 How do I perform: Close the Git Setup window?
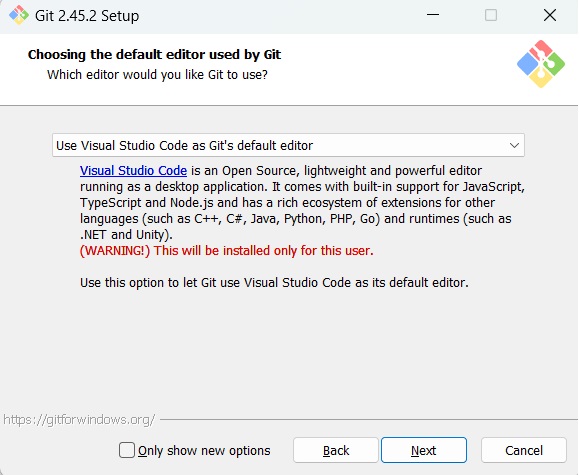(x=550, y=15)
